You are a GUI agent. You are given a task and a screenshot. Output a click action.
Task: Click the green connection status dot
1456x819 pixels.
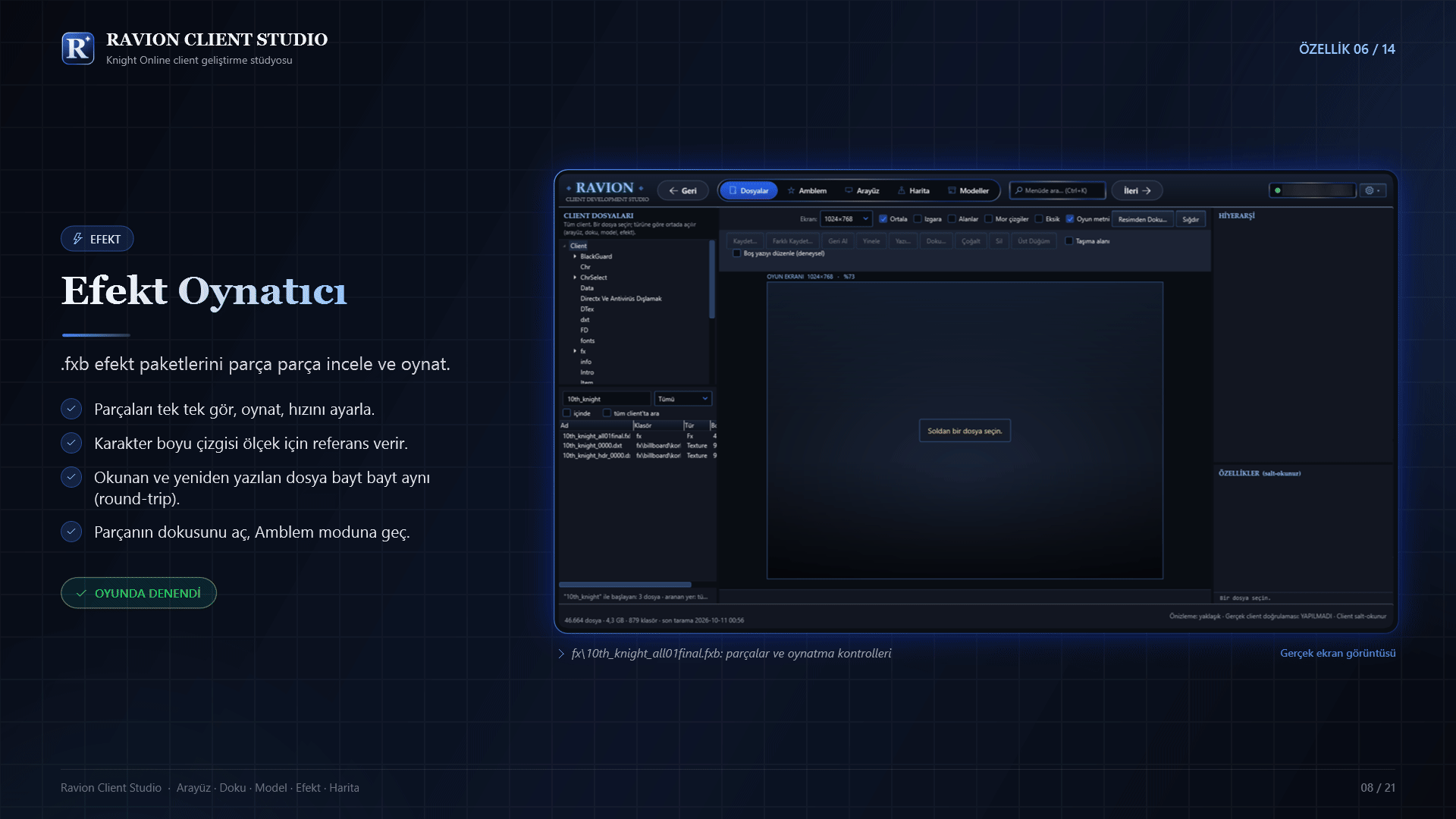(1278, 190)
